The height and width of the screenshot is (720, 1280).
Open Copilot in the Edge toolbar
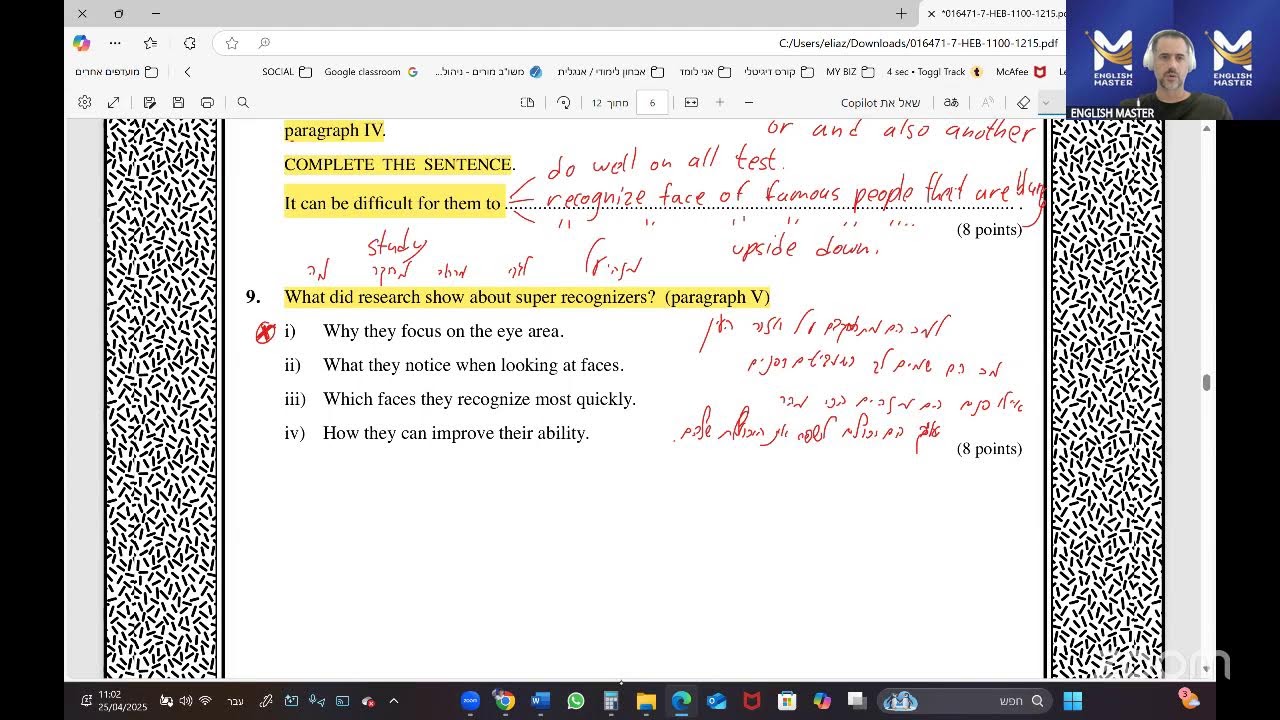82,43
